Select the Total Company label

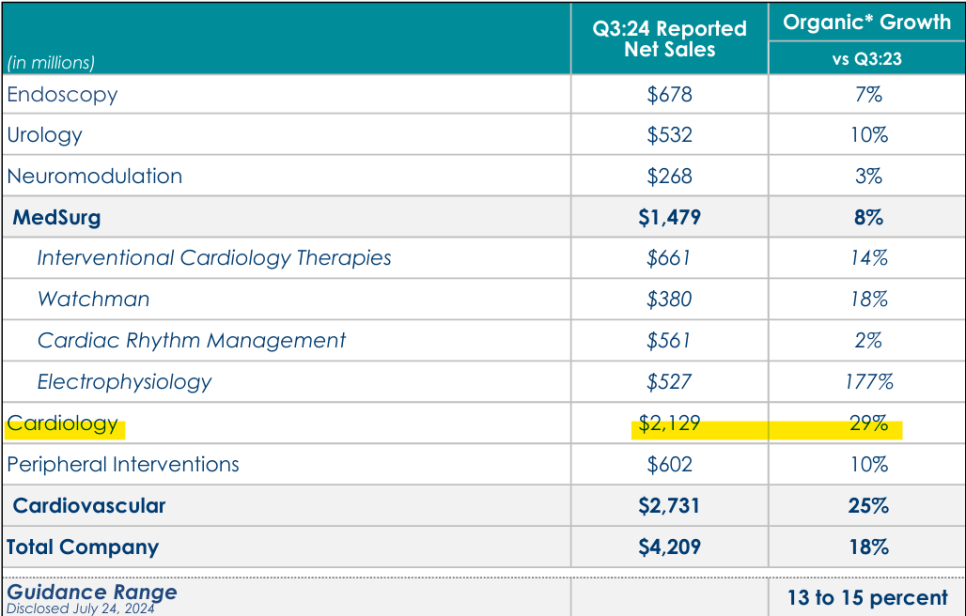pos(83,547)
